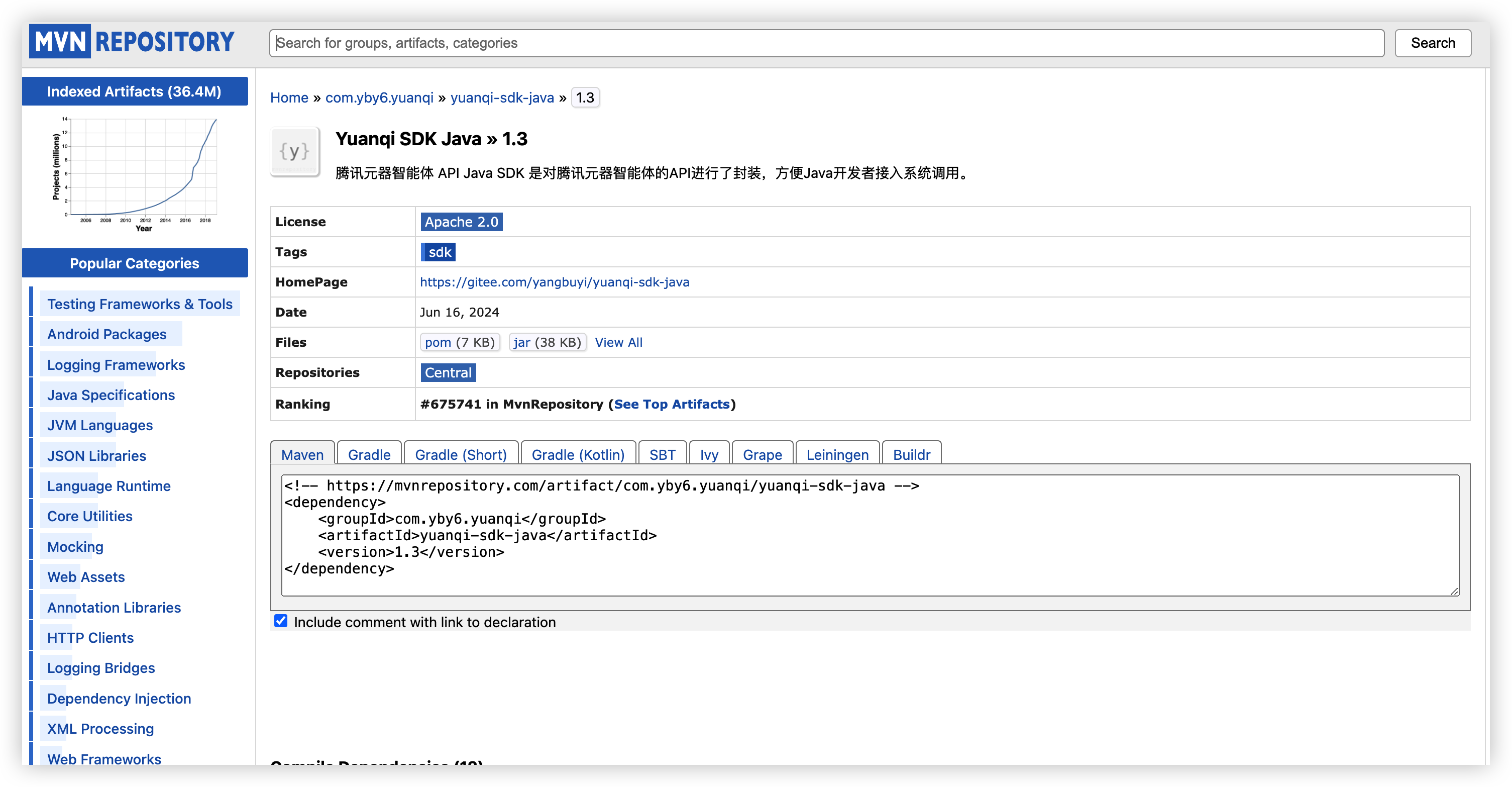
Task: Open the Apache 2.0 license tag
Action: tap(461, 222)
